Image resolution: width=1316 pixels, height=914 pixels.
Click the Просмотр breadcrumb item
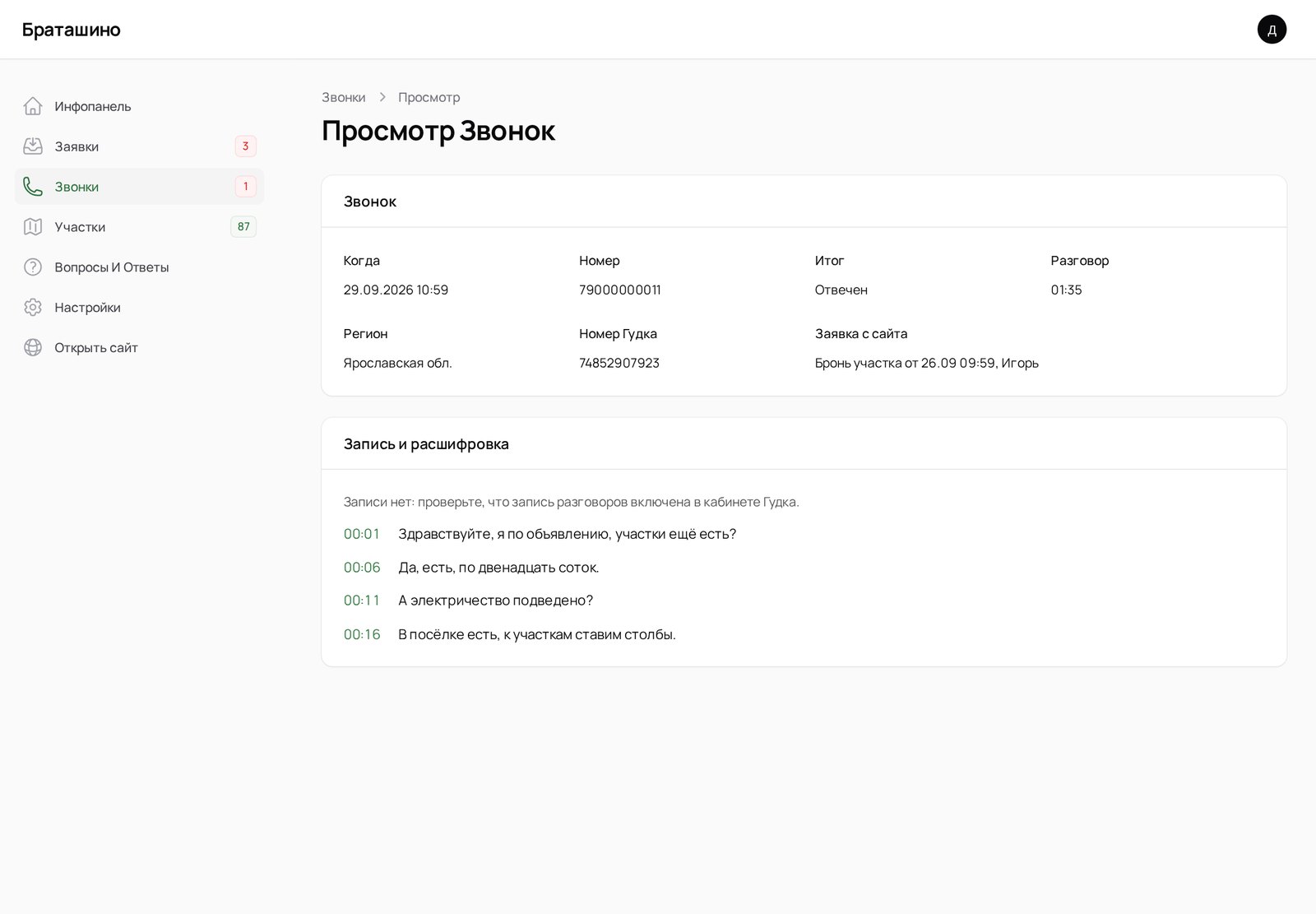click(429, 97)
